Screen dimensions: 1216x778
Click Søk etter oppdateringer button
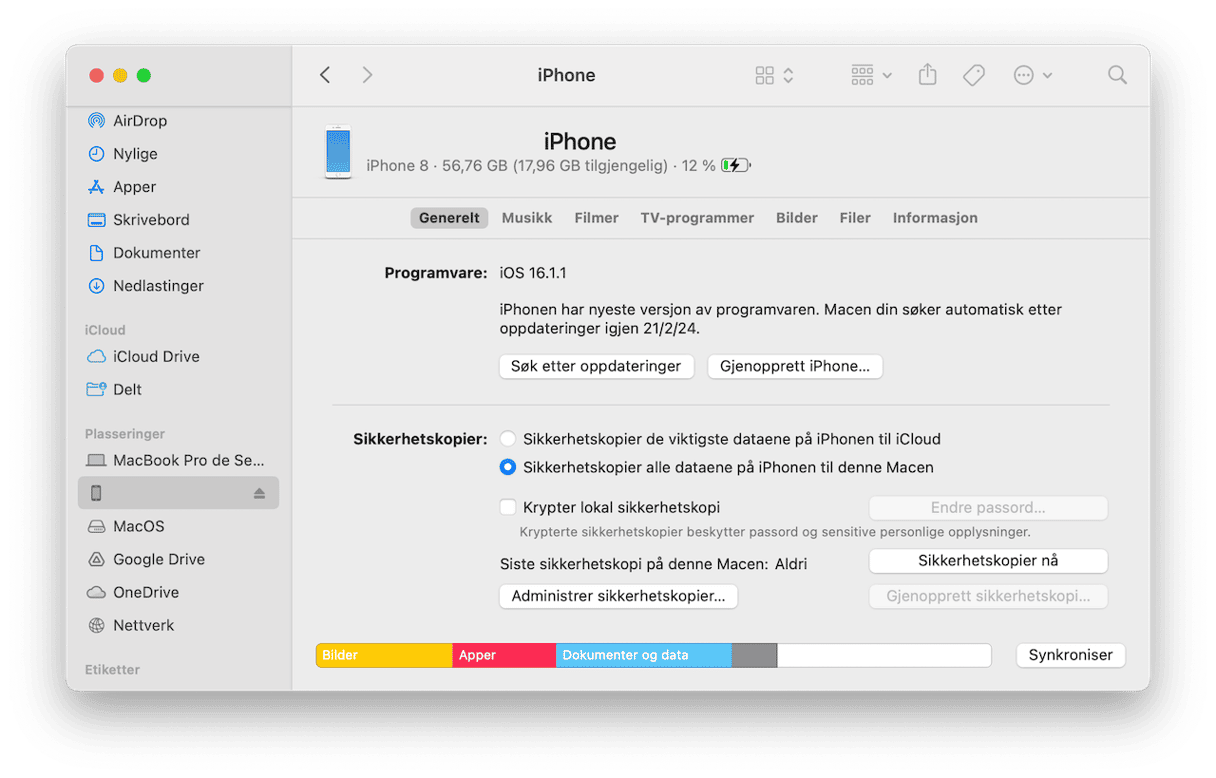(x=596, y=366)
